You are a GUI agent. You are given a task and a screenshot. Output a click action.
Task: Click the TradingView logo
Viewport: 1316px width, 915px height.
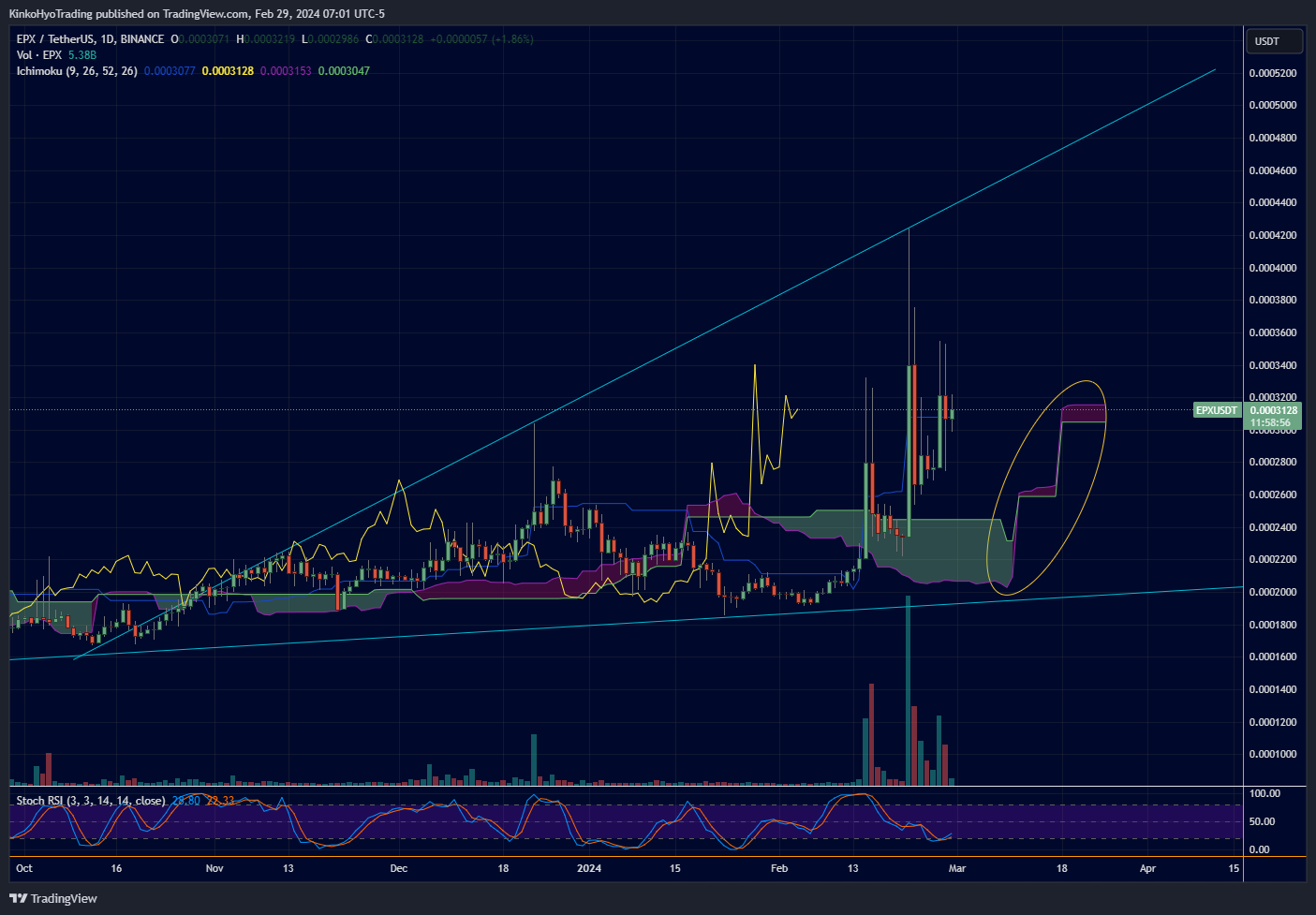52,898
